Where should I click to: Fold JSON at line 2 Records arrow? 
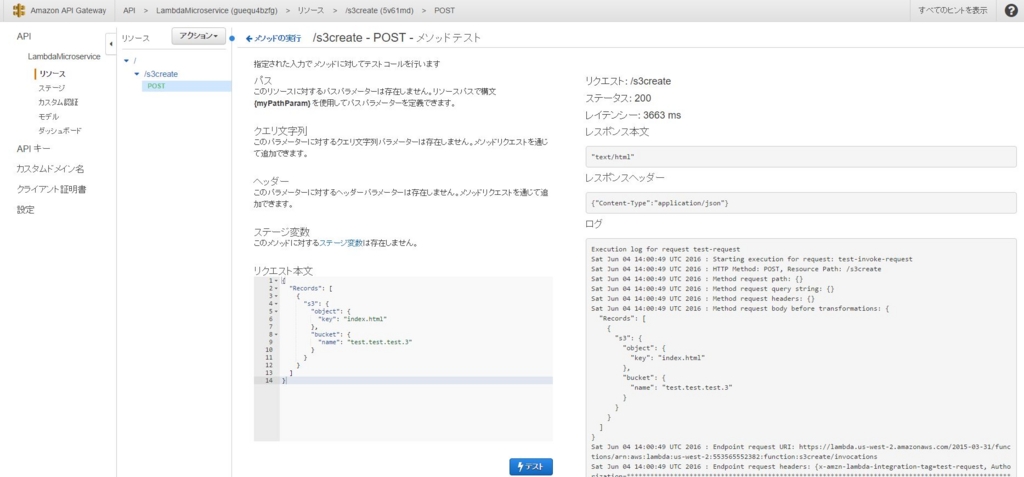pos(276,288)
